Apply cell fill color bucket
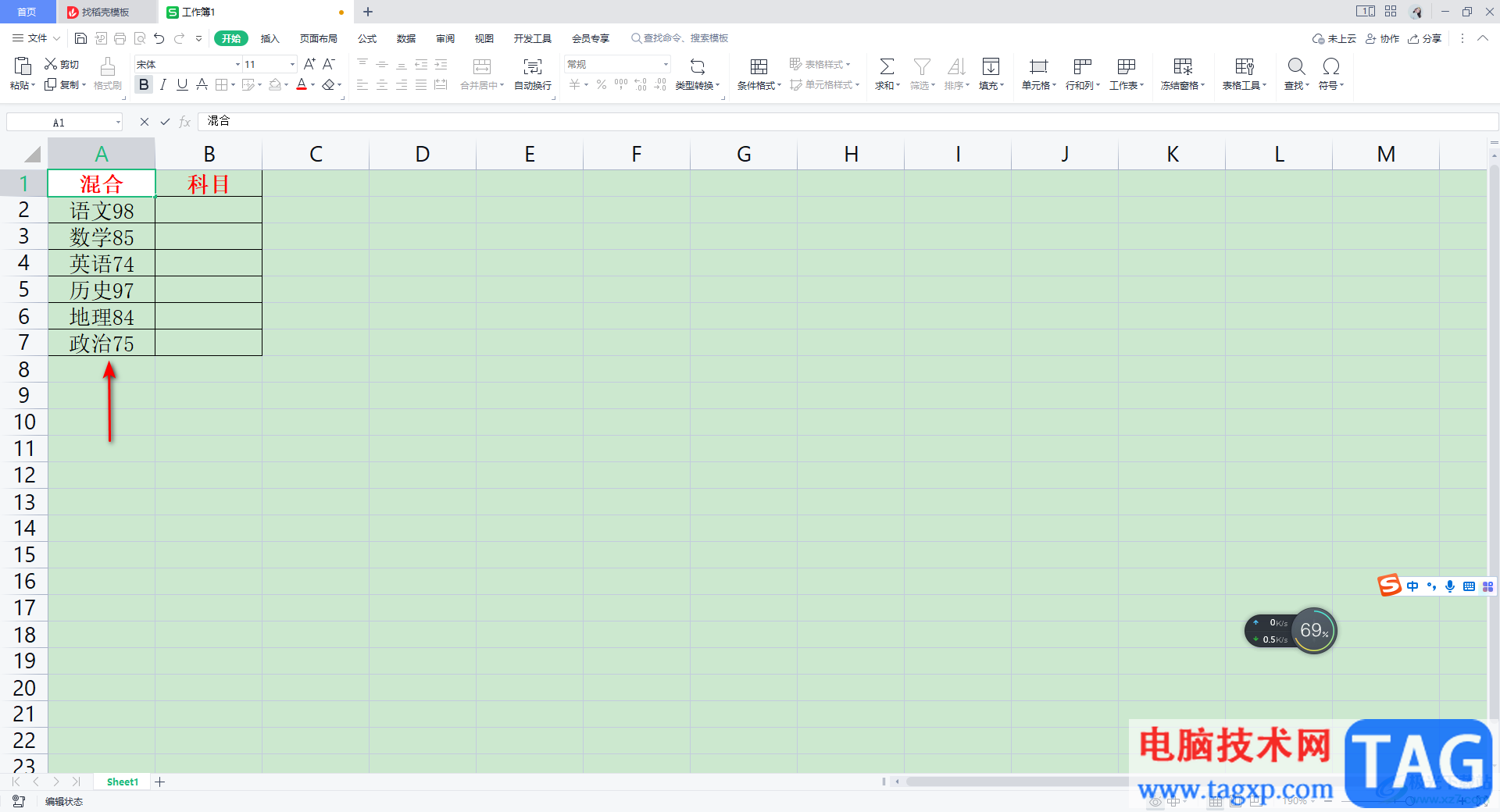Screen dimensions: 1500x812 274,84
